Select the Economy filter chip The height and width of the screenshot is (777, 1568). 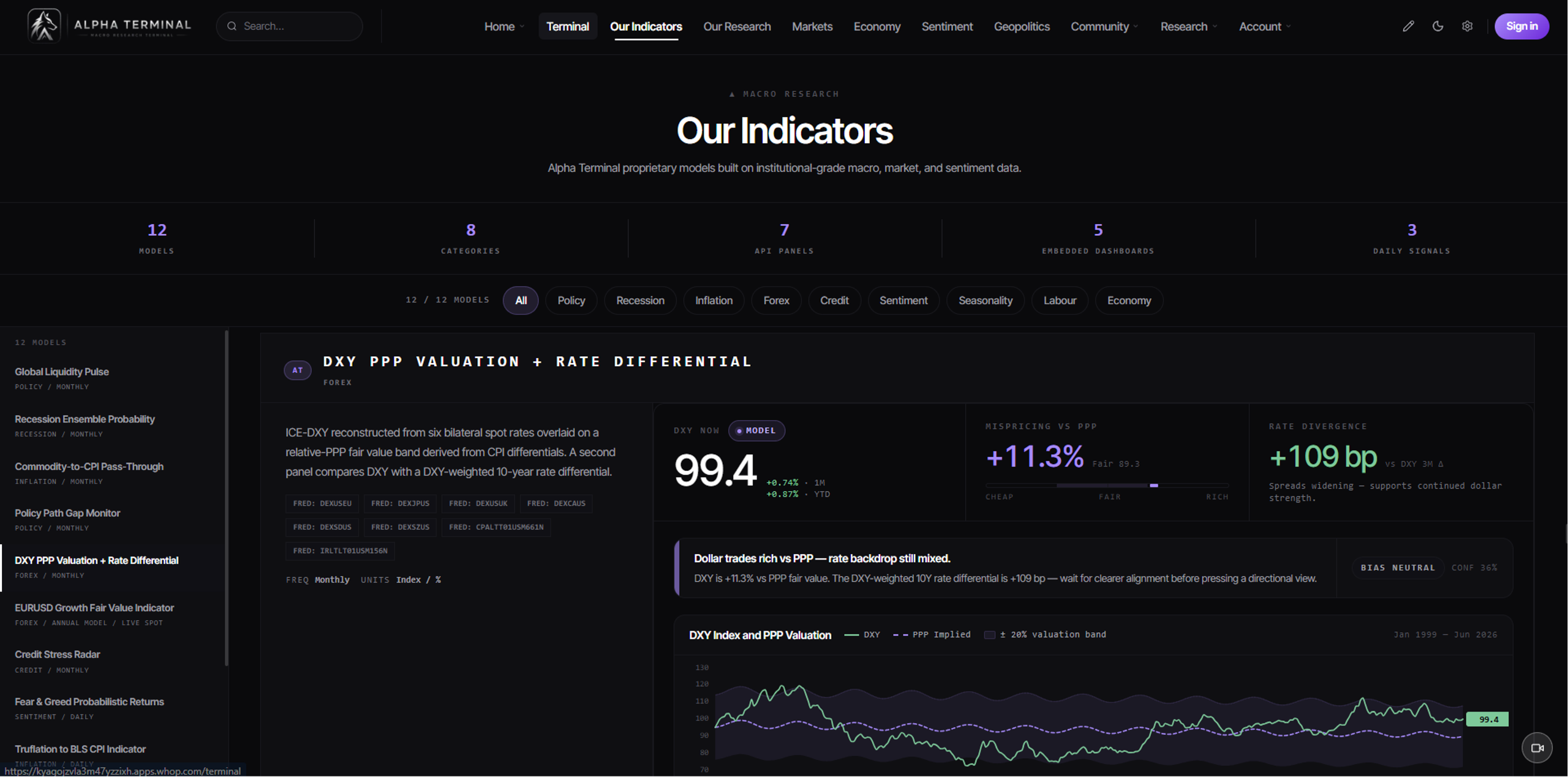coord(1129,301)
